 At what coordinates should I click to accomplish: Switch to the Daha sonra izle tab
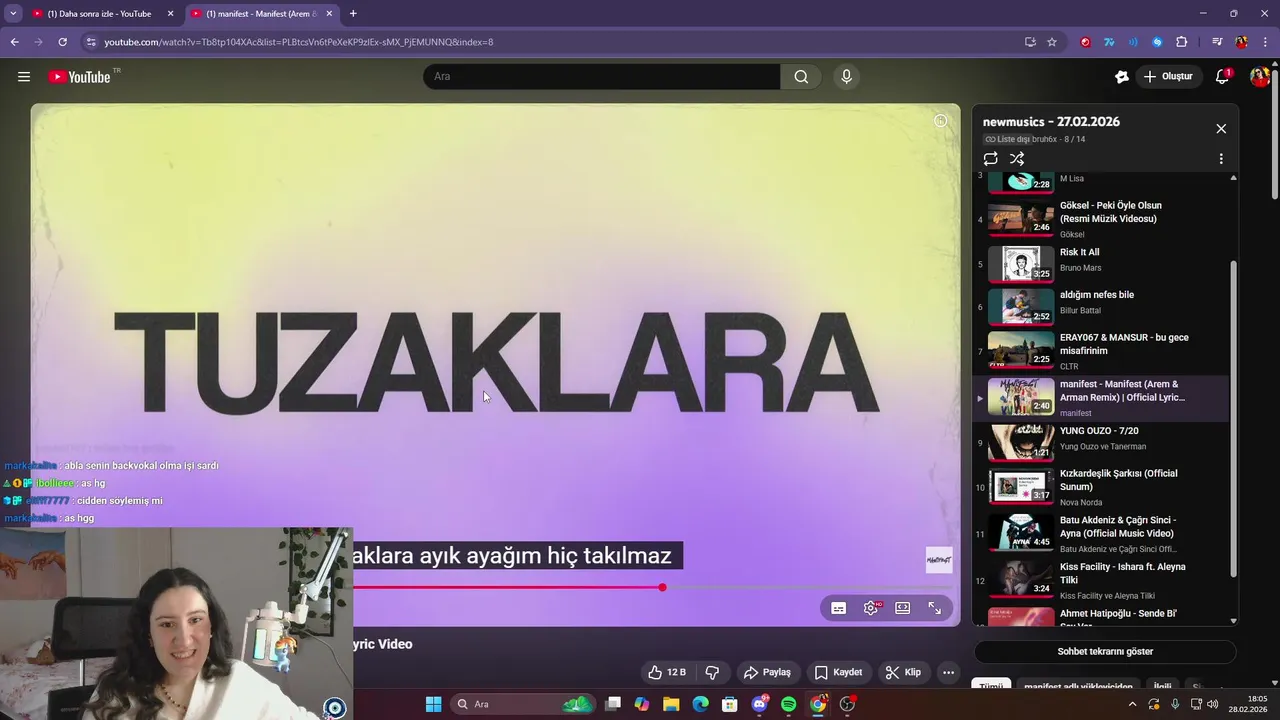point(100,14)
